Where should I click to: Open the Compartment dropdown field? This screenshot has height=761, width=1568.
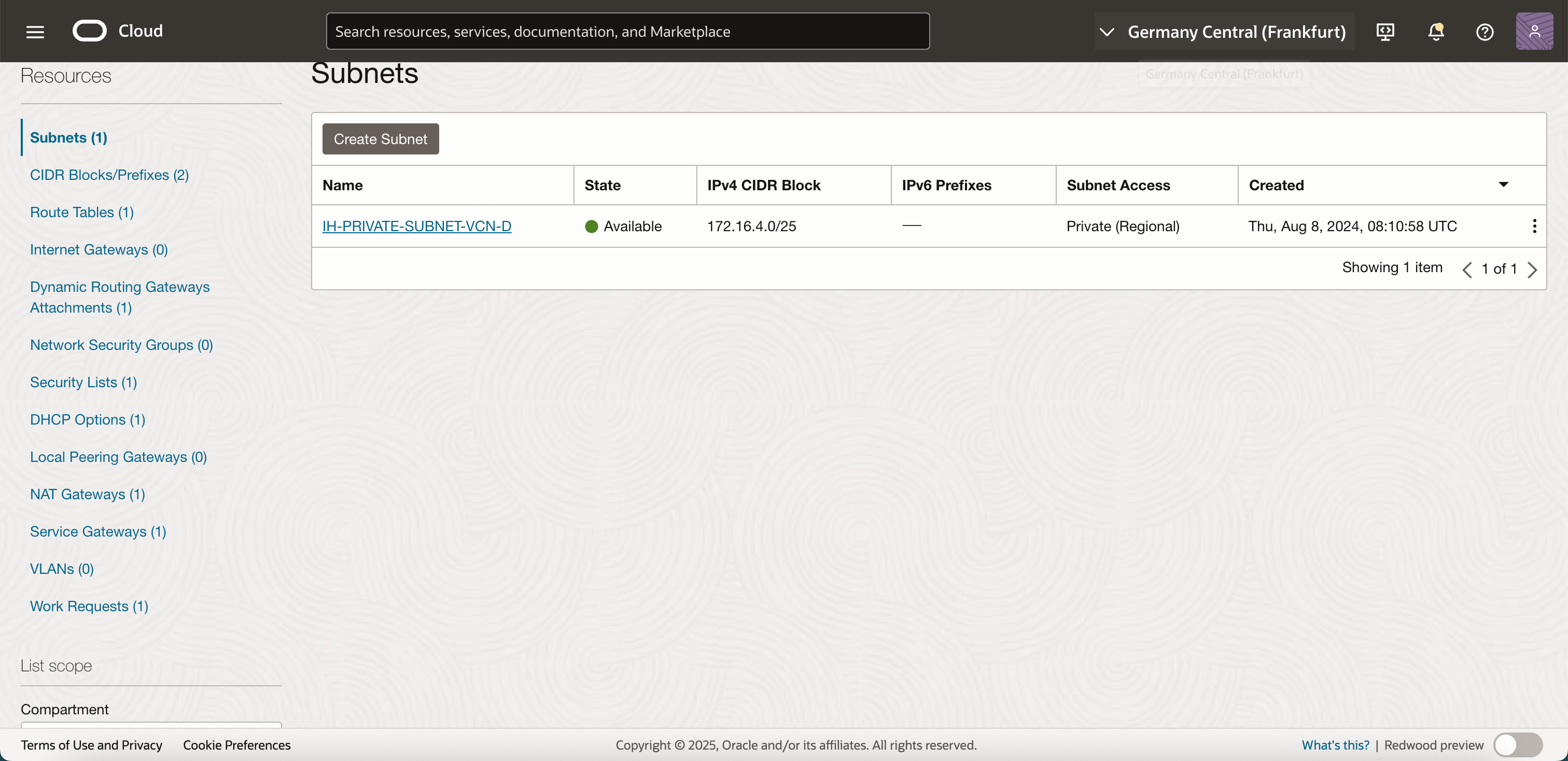tap(151, 725)
